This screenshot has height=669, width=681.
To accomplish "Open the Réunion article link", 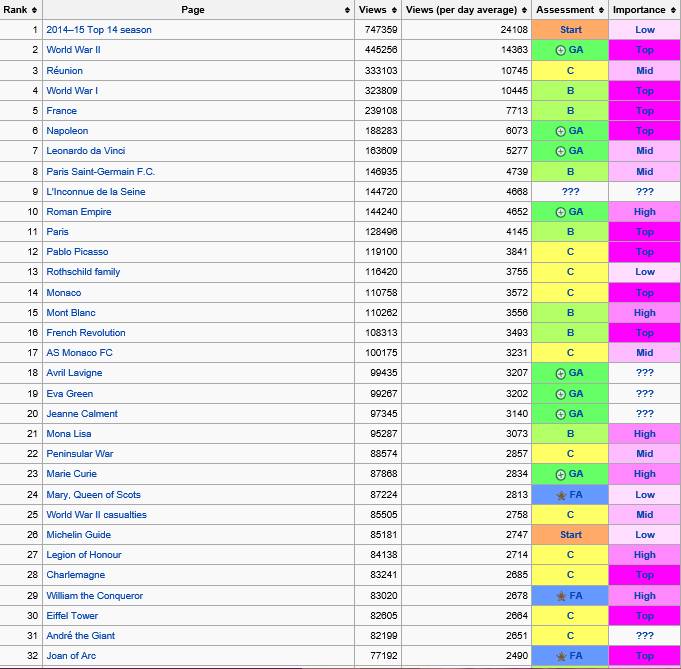I will (64, 71).
